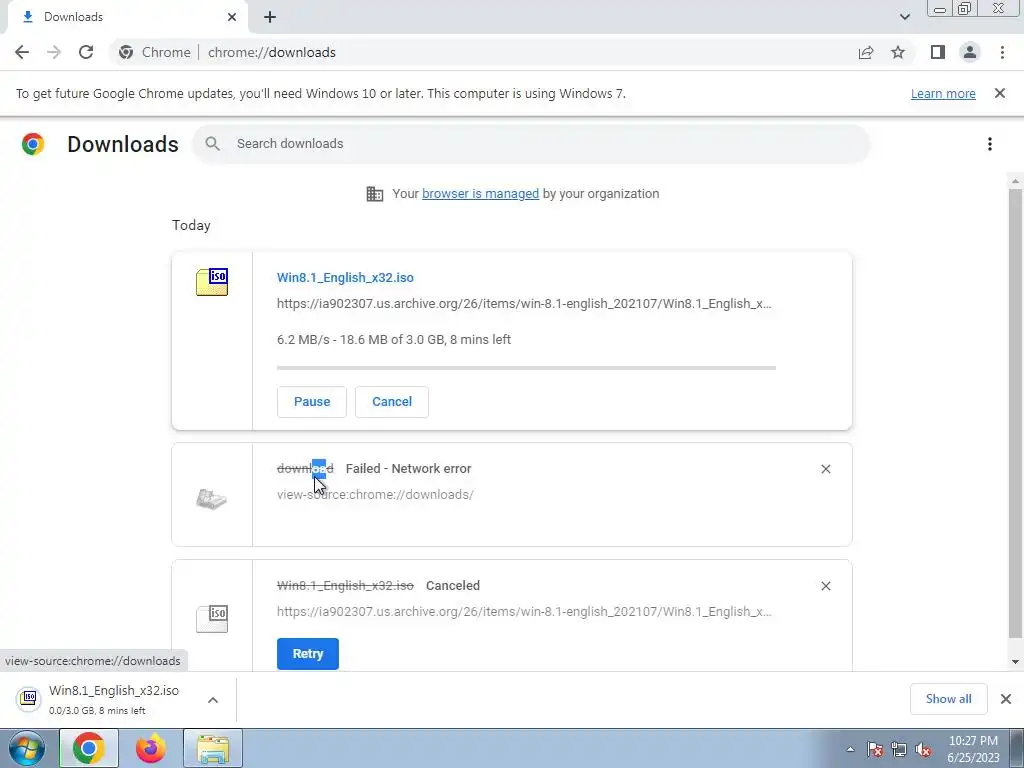
Task: Open the downloading Win8.1_English_x32.iso link
Action: coord(345,278)
